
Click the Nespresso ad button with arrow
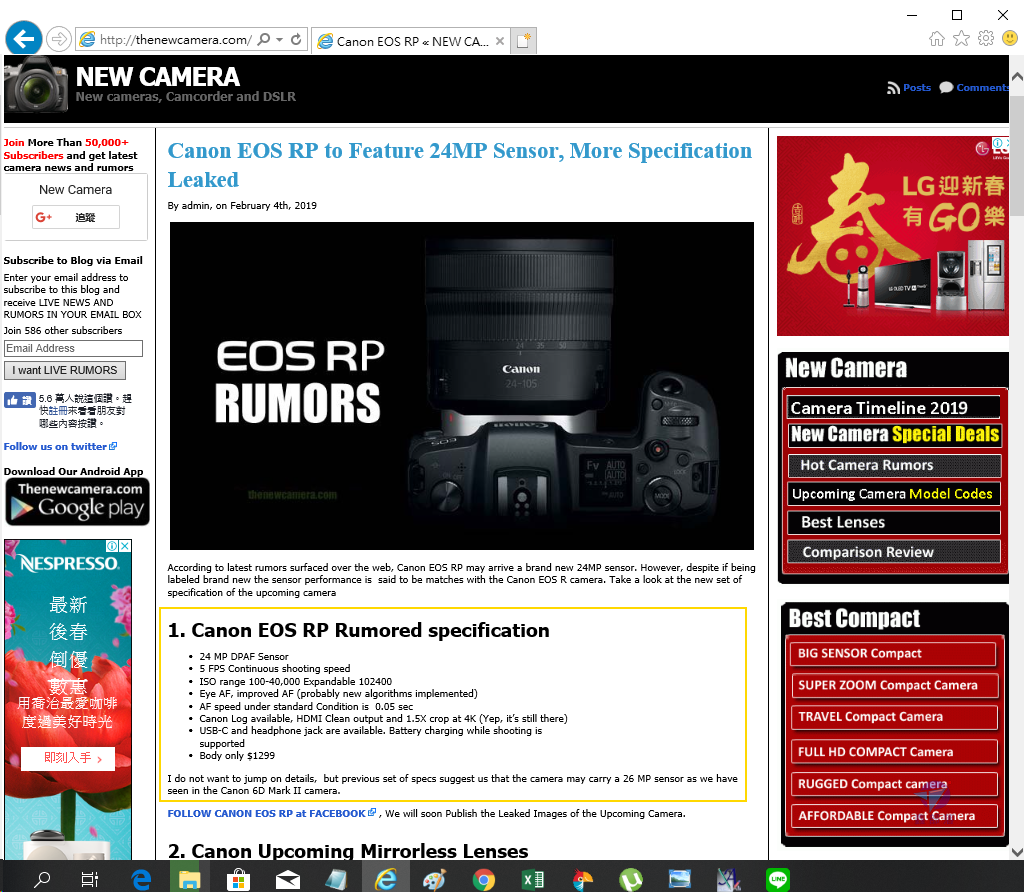tap(68, 758)
